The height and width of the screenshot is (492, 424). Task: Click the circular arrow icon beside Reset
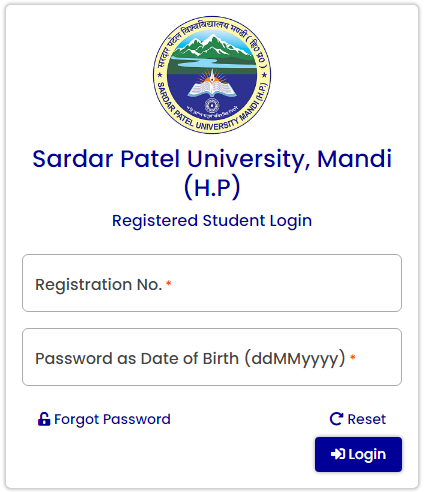tap(336, 419)
